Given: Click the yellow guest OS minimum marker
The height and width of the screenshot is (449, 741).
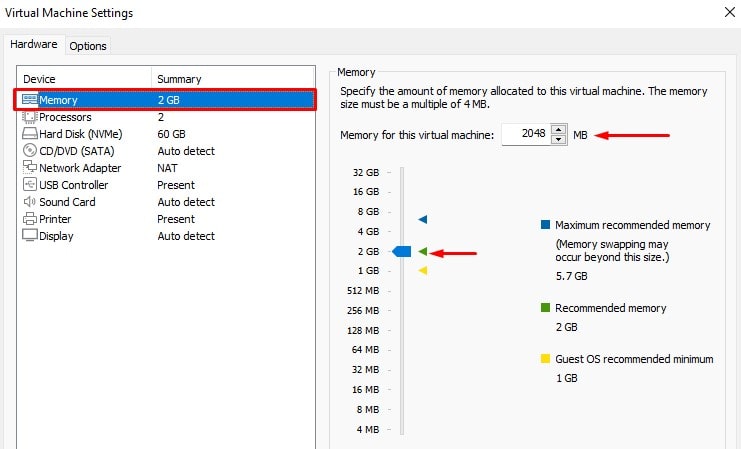Looking at the screenshot, I should click(x=423, y=271).
